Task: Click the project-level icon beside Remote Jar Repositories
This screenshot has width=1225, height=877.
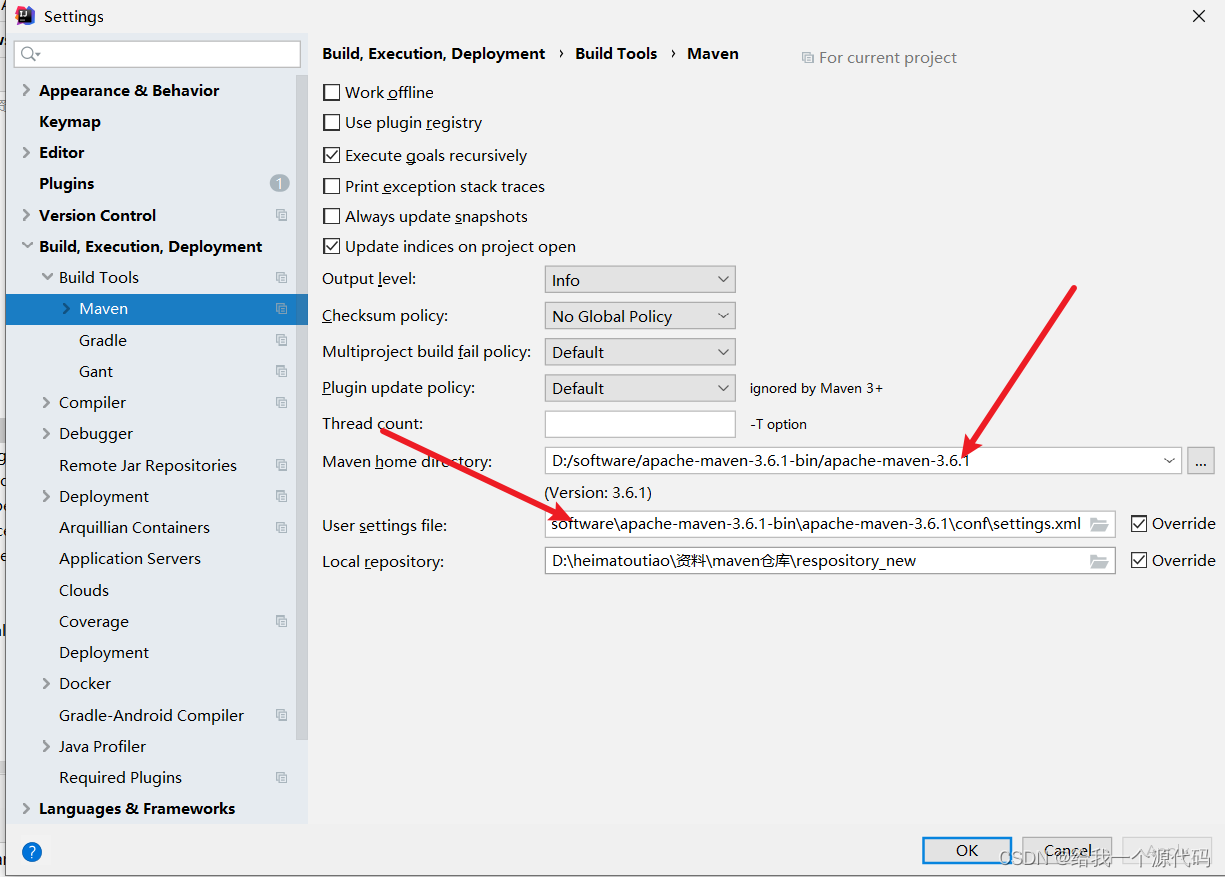Action: point(282,465)
